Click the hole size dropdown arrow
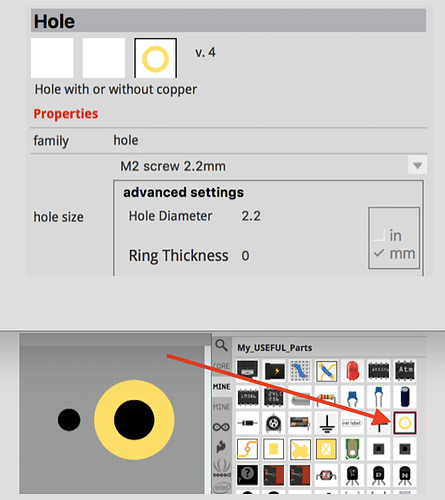 (x=418, y=165)
